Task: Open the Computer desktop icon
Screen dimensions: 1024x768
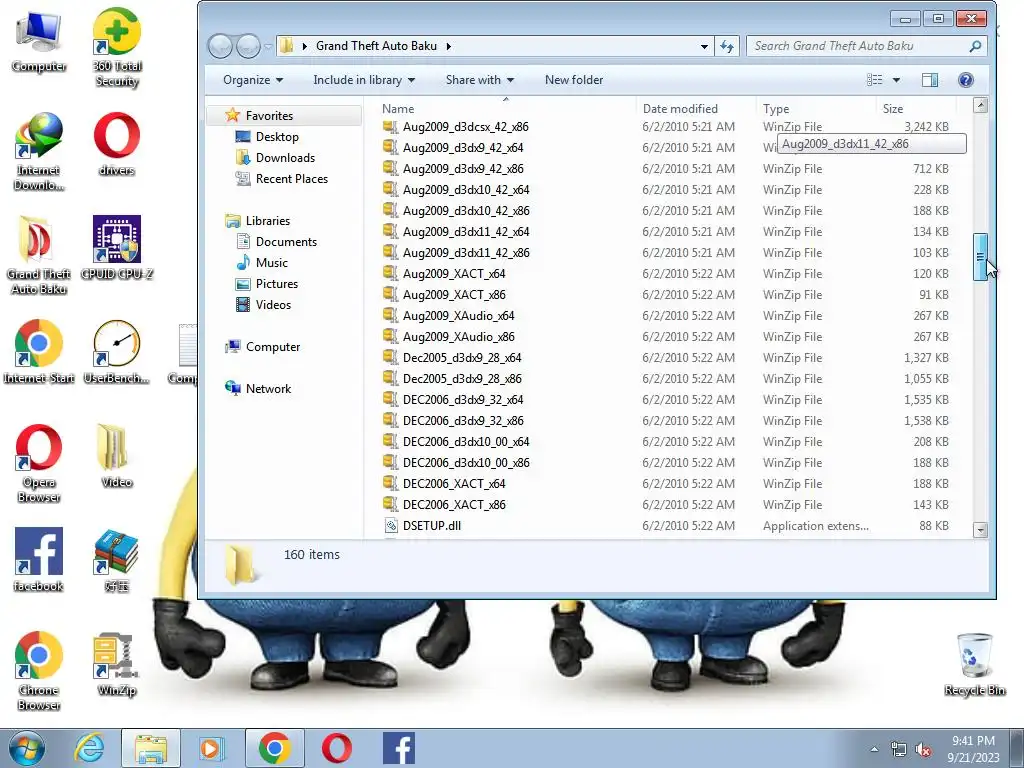Action: tap(39, 42)
